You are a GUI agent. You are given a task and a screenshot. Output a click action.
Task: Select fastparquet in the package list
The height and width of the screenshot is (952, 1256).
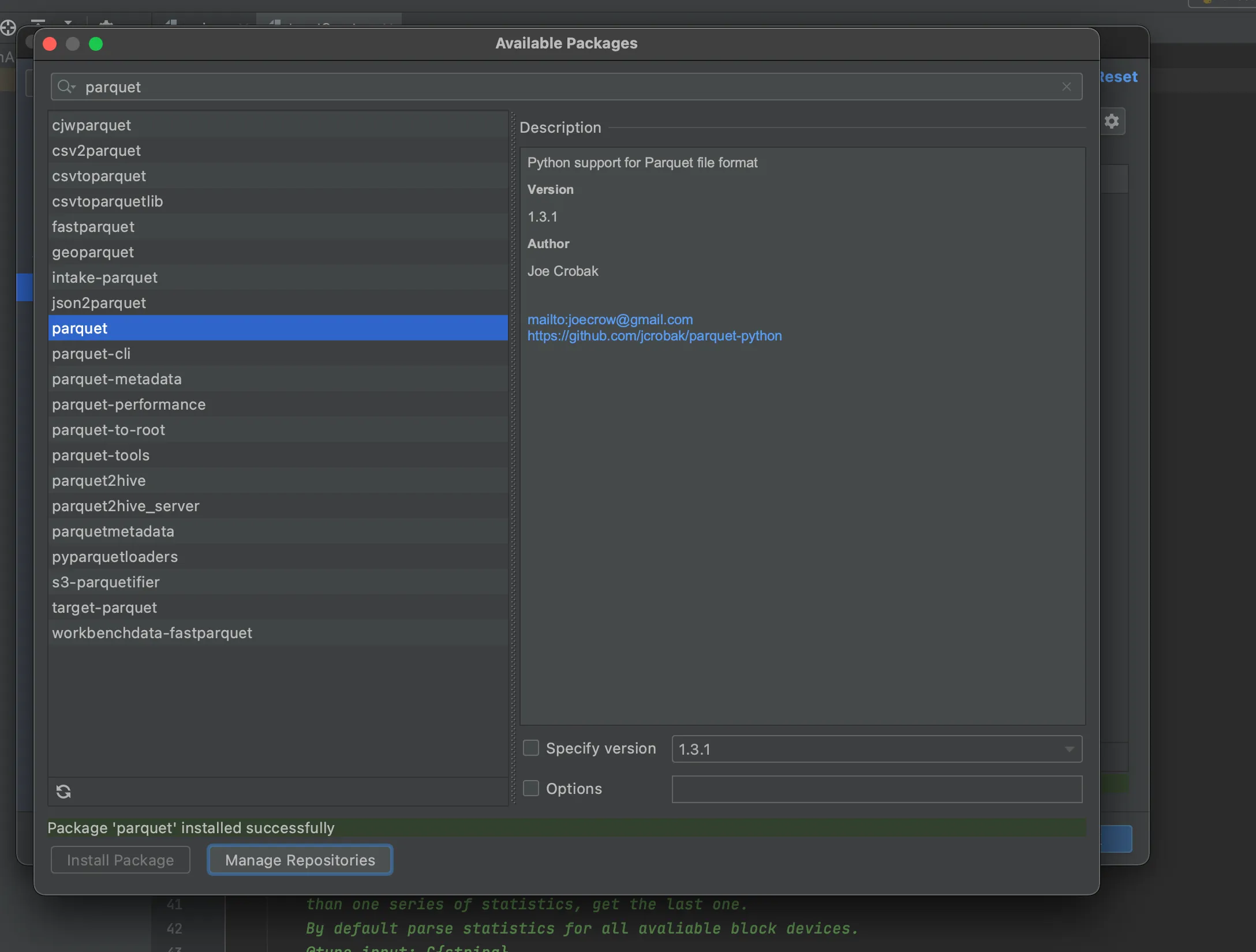click(x=93, y=227)
